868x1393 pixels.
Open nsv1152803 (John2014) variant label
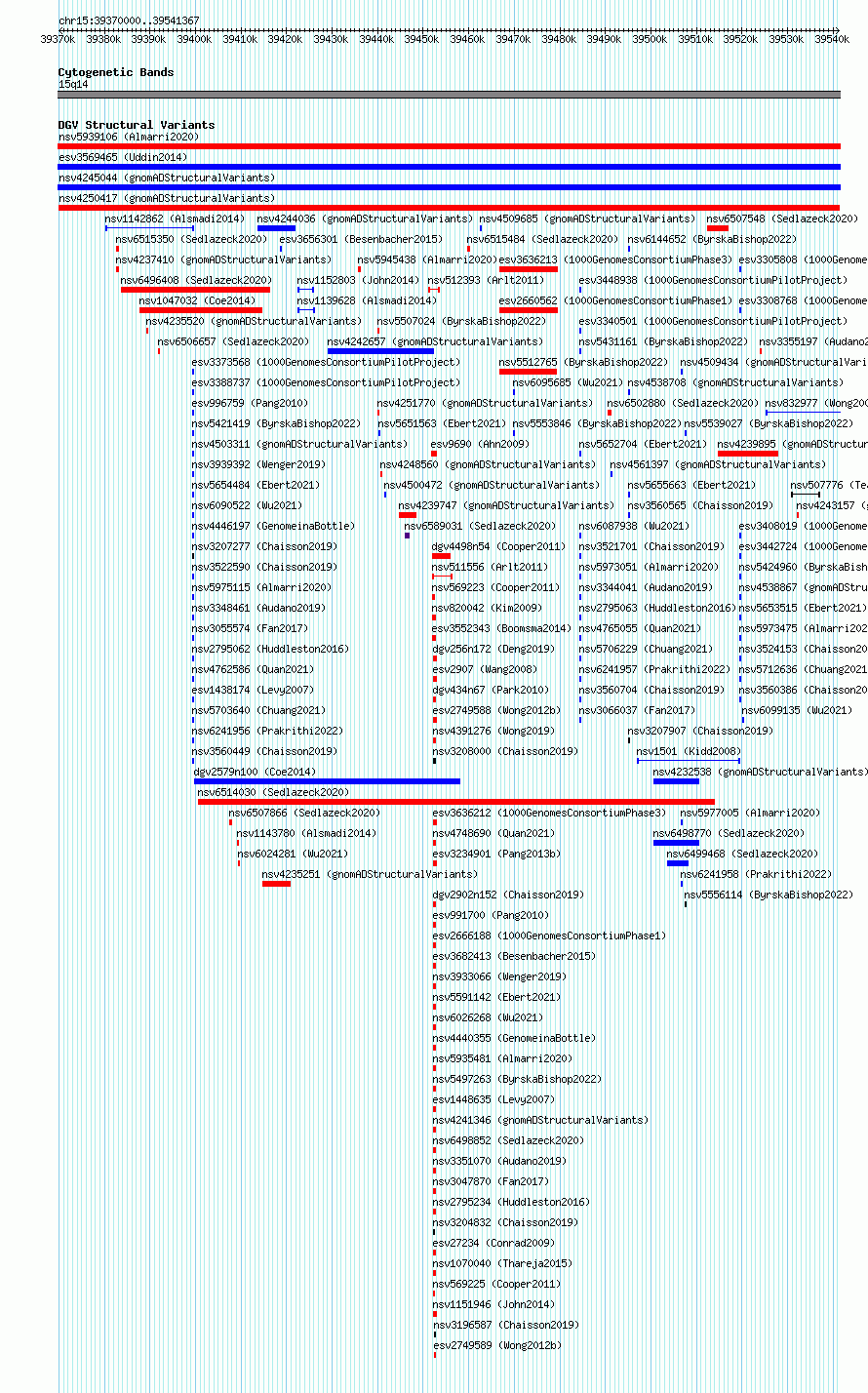[358, 280]
